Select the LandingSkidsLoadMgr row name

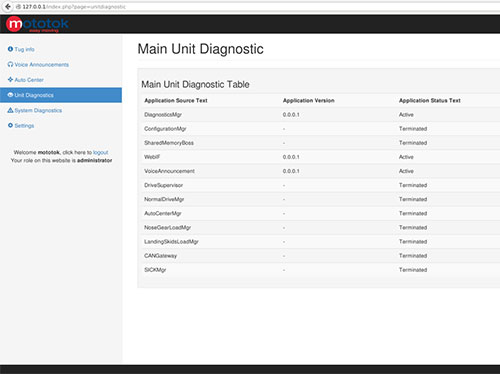coord(171,242)
